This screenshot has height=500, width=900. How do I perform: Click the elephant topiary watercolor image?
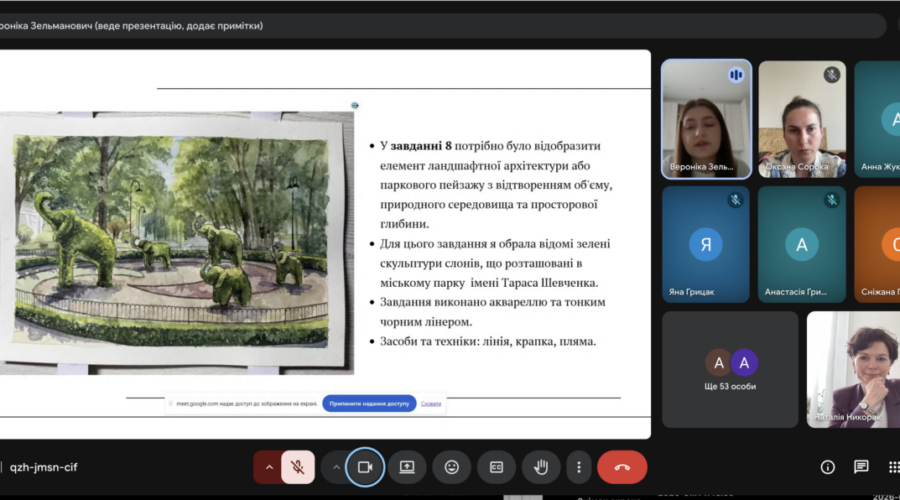(177, 243)
